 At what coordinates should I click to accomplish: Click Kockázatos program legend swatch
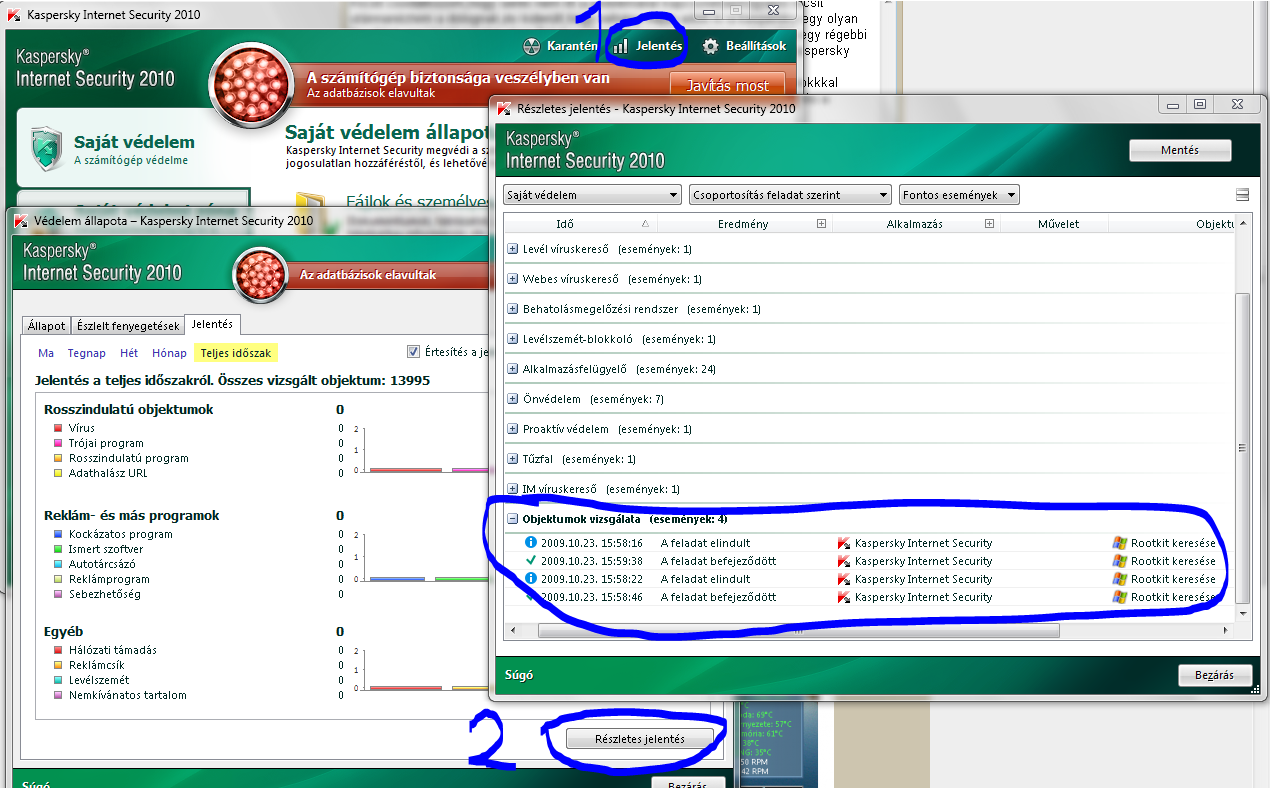click(x=59, y=534)
